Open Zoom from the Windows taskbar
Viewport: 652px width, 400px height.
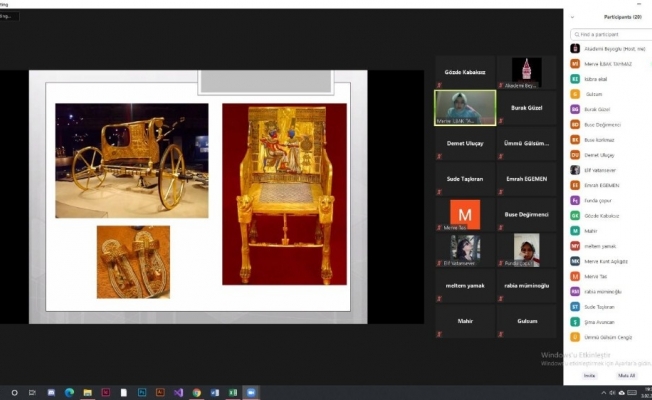(x=251, y=392)
